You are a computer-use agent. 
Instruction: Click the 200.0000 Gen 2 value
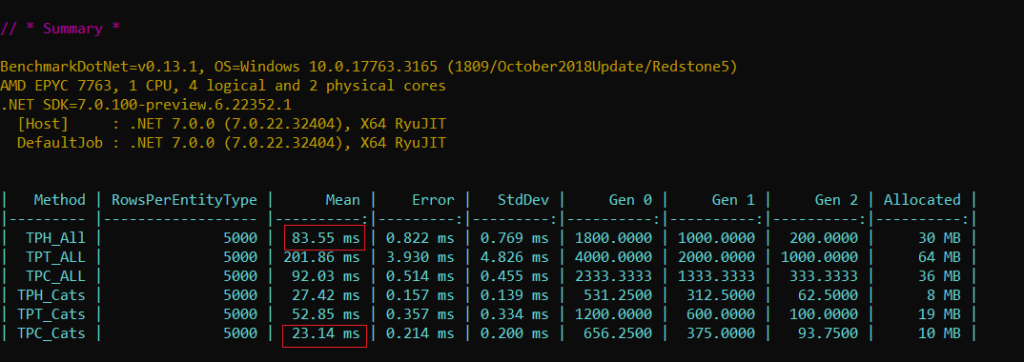click(x=824, y=238)
